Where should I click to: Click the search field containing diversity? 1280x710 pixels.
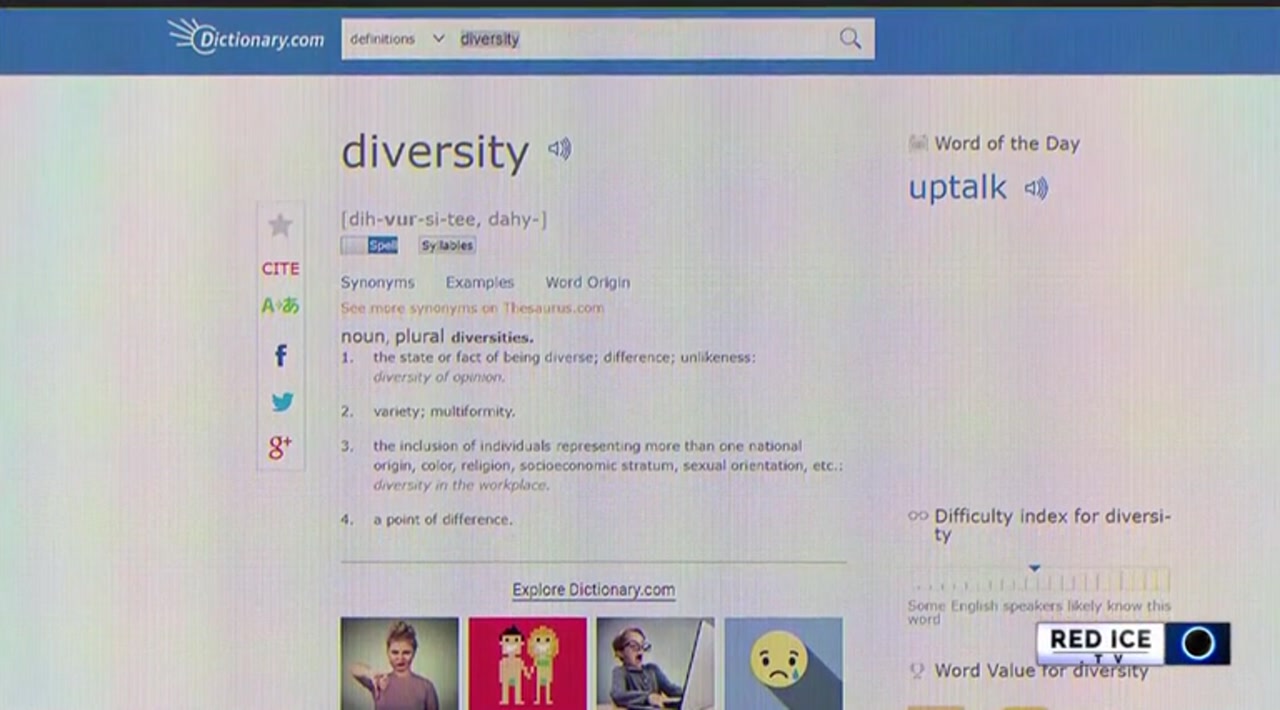[640, 39]
